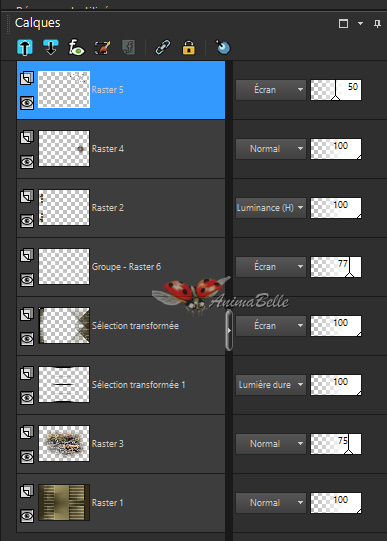The height and width of the screenshot is (541, 387).
Task: Hide the Raster 1 layer eye
Action: tap(27, 516)
